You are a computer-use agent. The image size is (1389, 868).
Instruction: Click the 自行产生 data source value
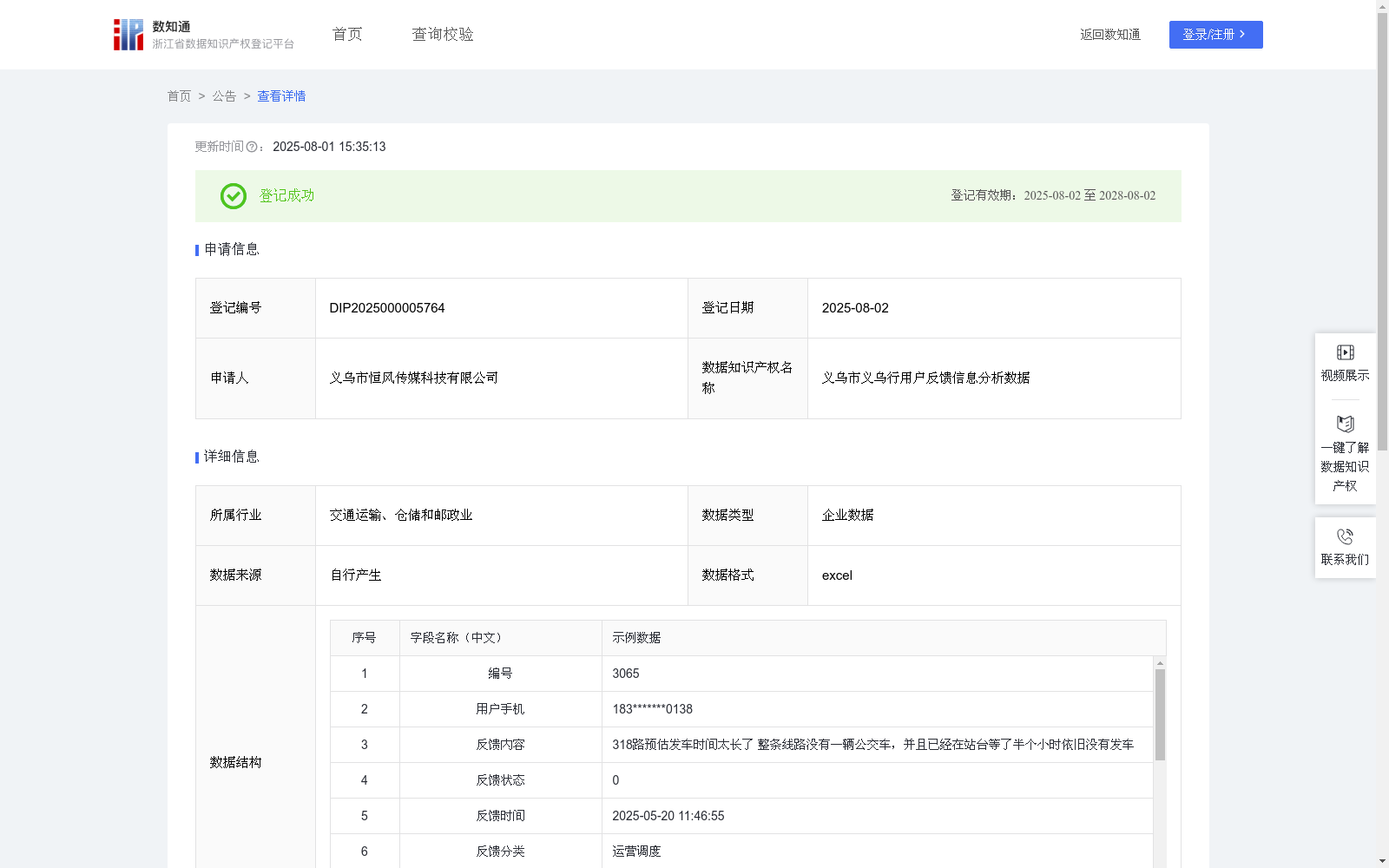tap(356, 575)
